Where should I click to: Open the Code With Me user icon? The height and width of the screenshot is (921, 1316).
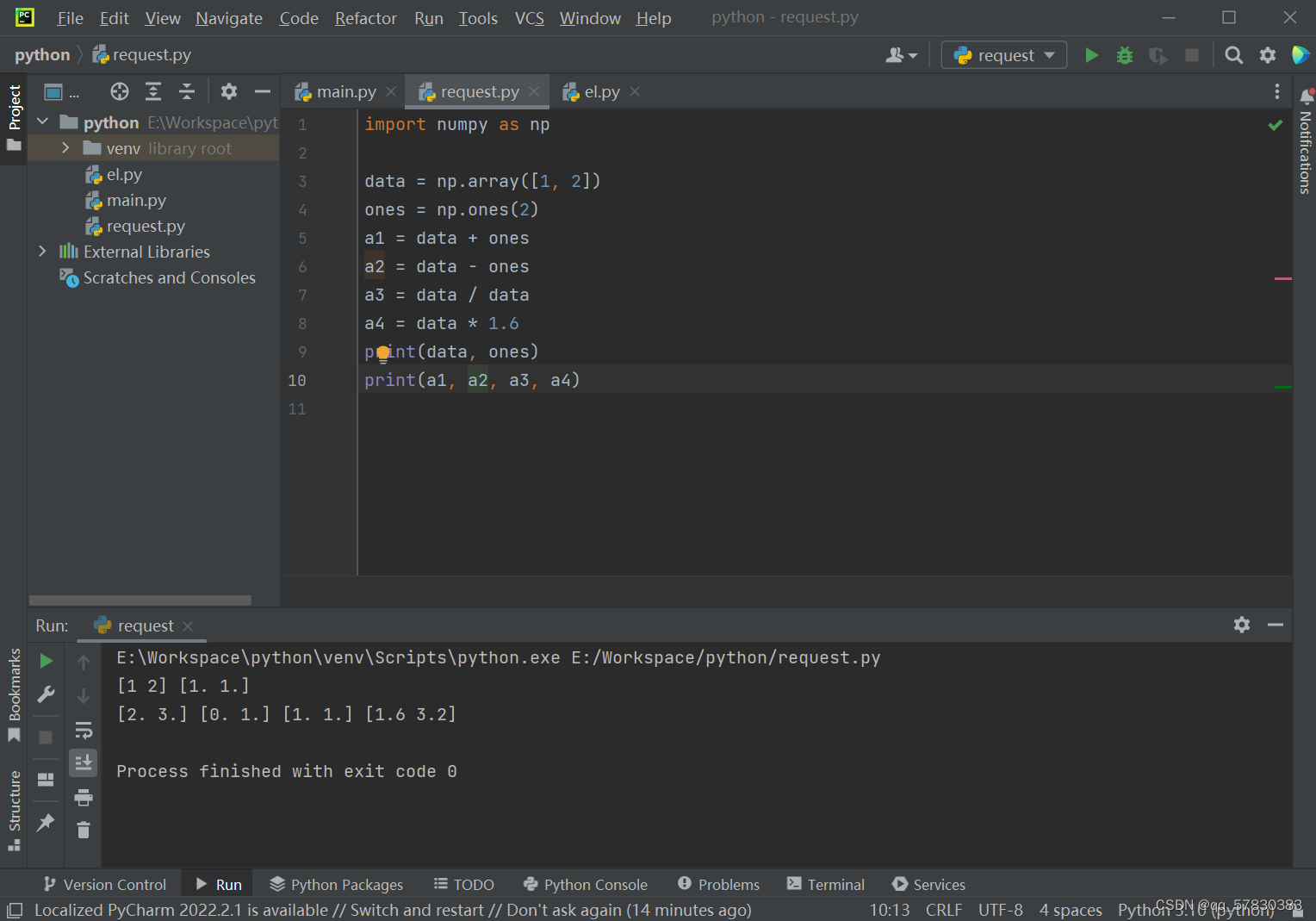901,55
